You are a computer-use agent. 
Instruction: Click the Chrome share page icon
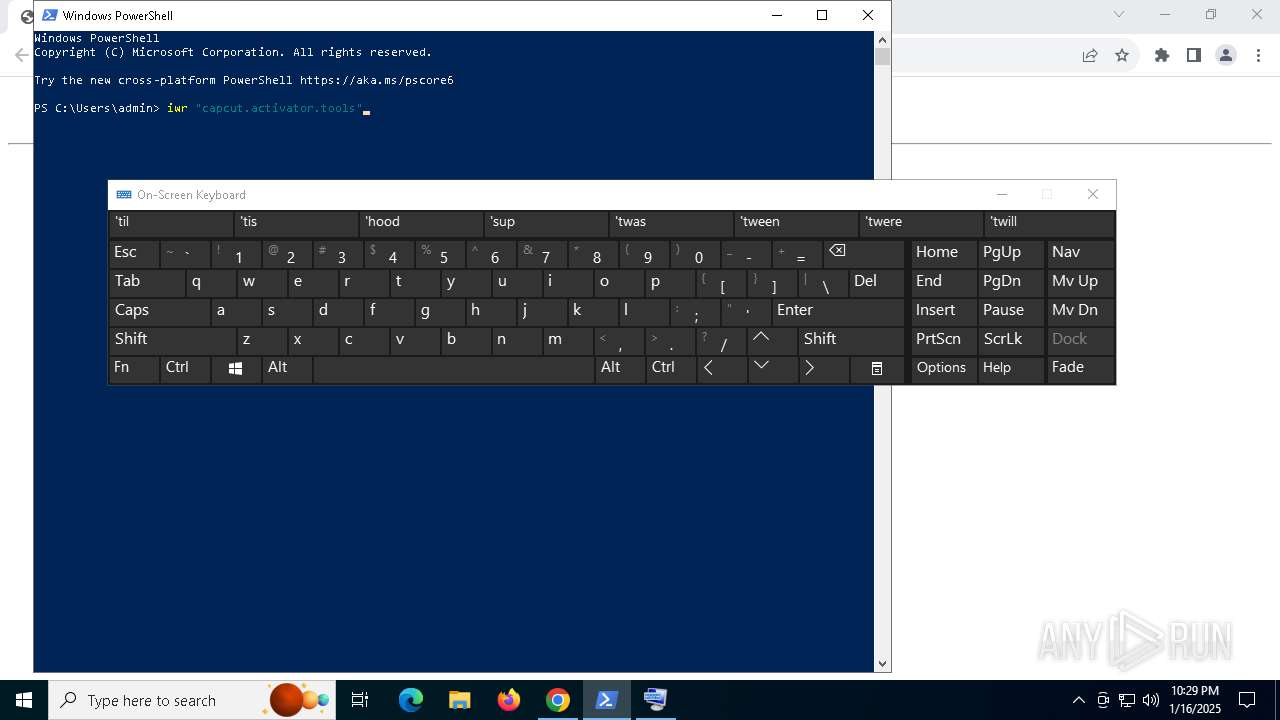tap(1090, 55)
